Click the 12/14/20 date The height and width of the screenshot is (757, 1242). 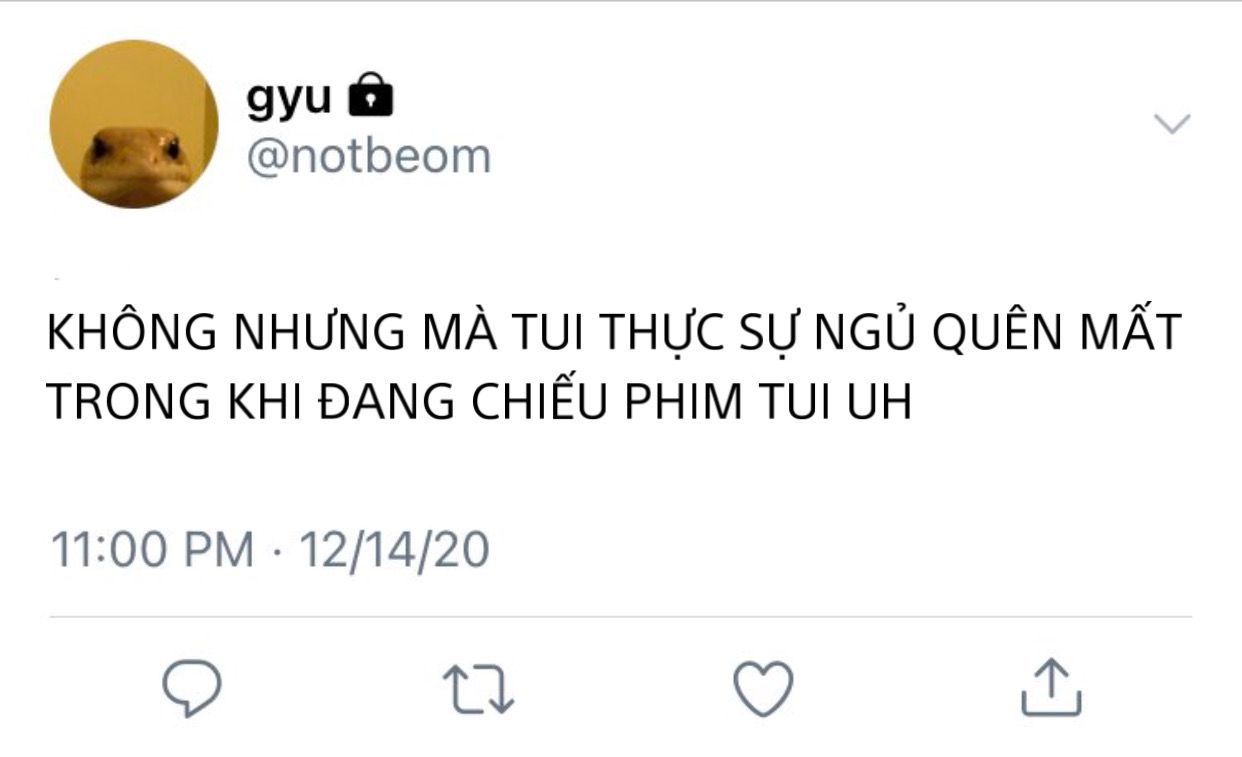(395, 550)
